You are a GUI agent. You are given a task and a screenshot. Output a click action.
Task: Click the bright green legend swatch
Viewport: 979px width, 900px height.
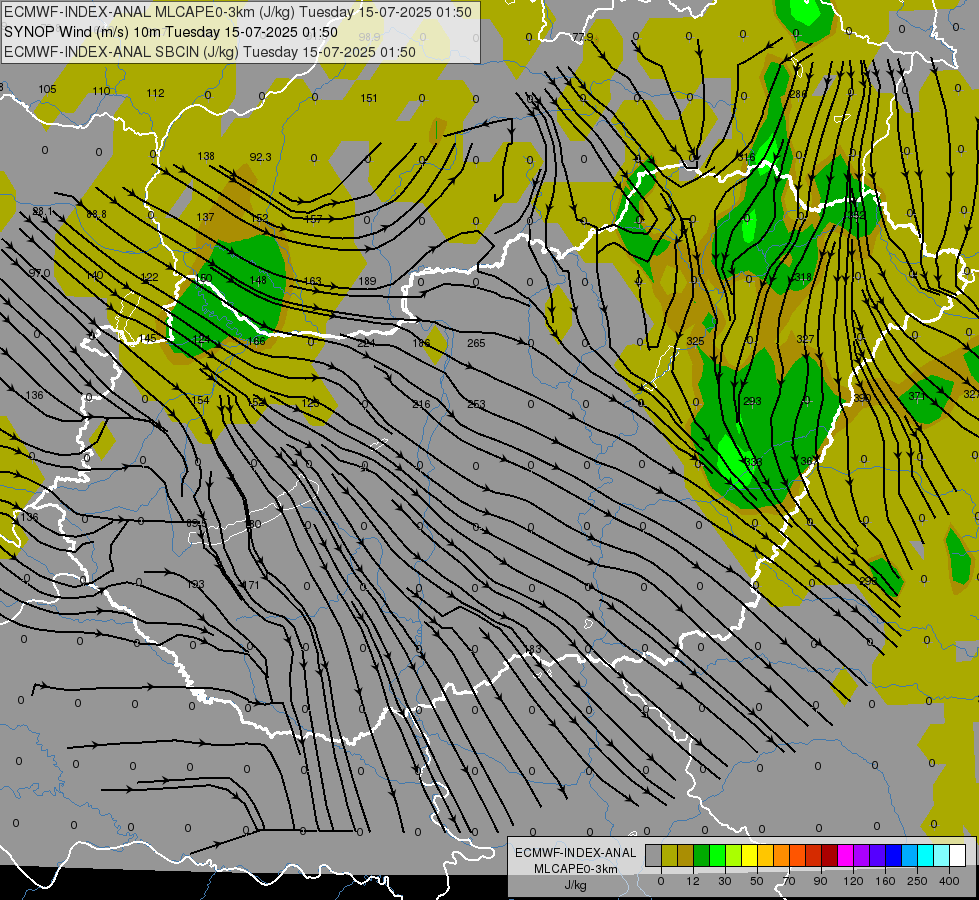pos(717,855)
